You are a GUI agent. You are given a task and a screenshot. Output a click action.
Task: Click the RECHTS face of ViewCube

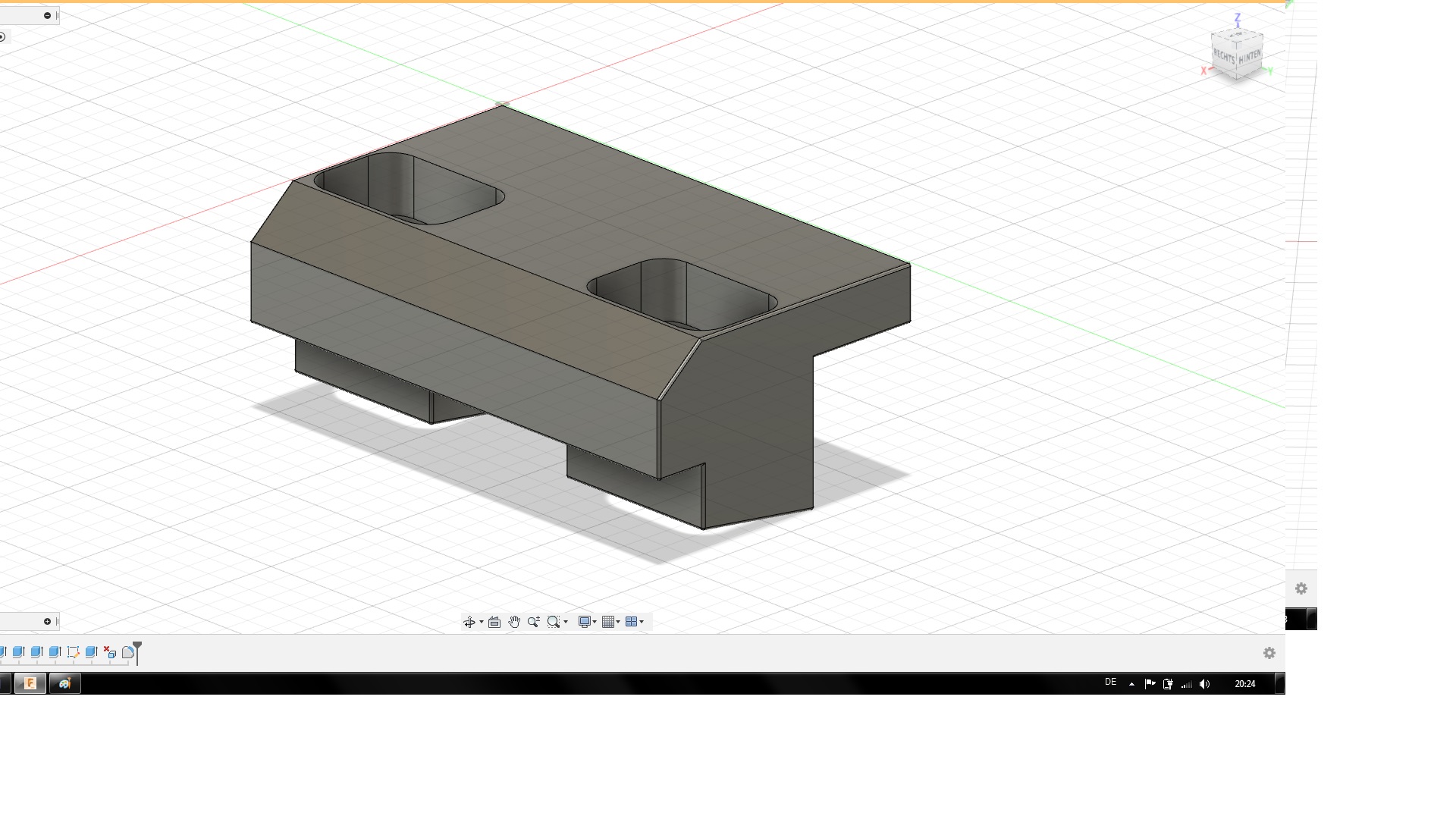1224,55
